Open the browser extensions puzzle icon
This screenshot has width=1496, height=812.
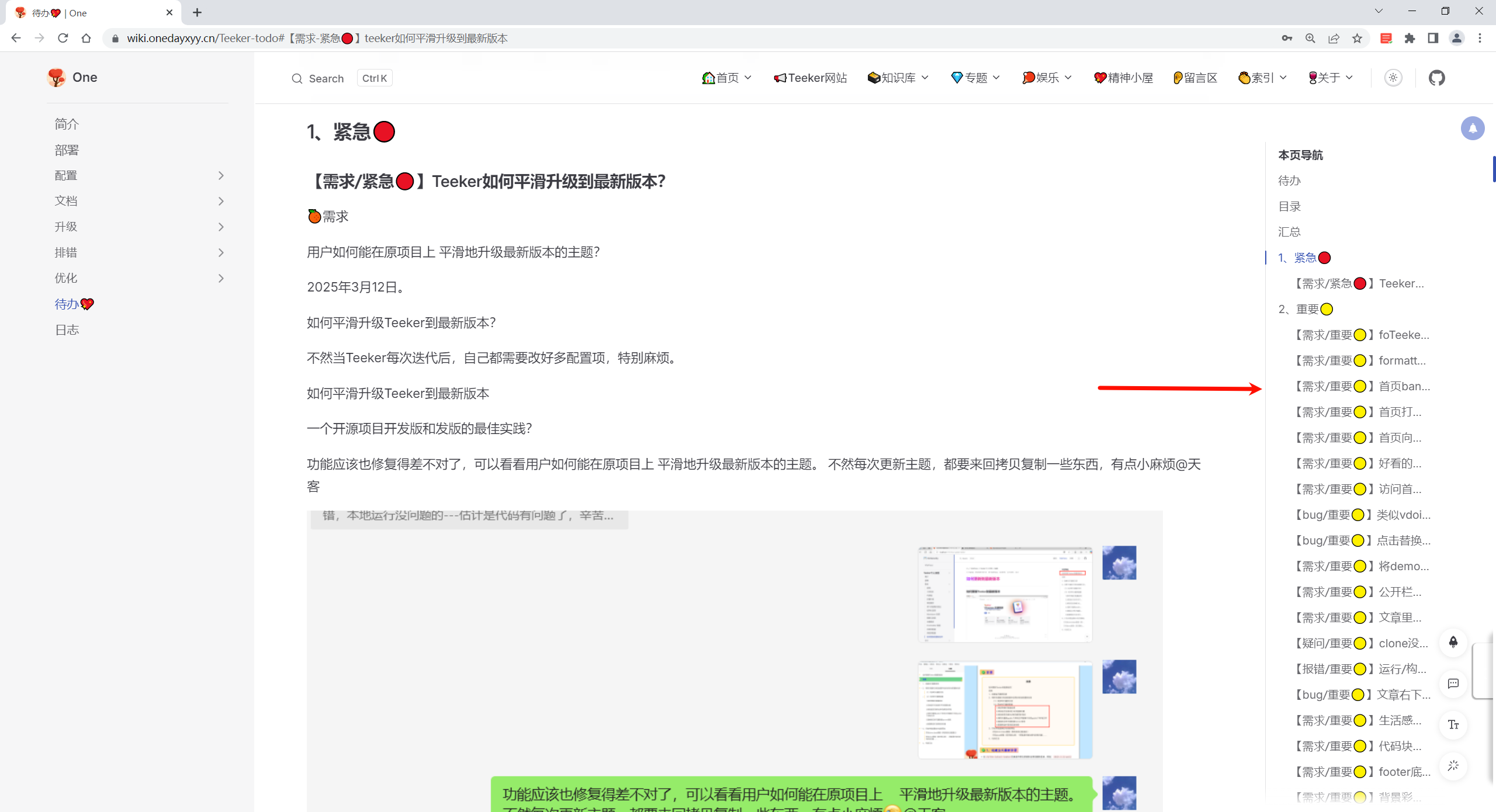tap(1410, 38)
